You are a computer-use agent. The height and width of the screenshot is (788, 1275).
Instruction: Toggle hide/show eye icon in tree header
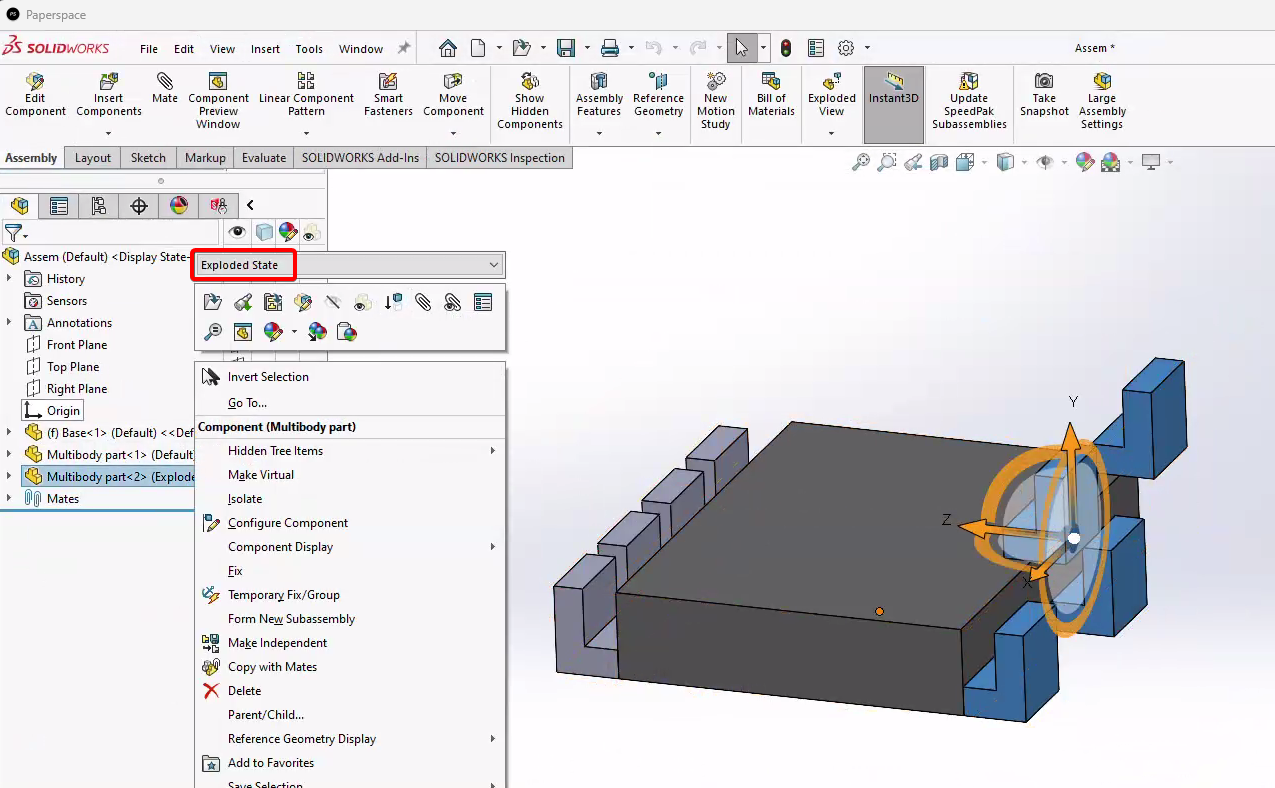click(x=237, y=232)
